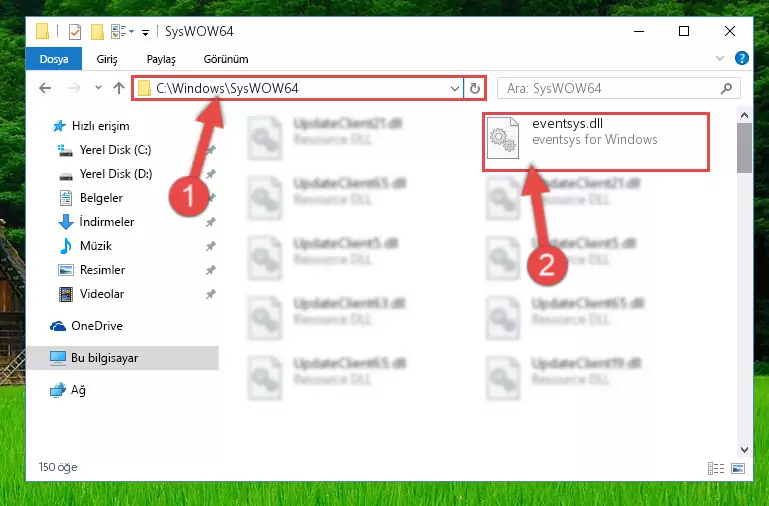Image resolution: width=769 pixels, height=506 pixels.
Task: Minimize the SysWOW64 window
Action: click(639, 31)
